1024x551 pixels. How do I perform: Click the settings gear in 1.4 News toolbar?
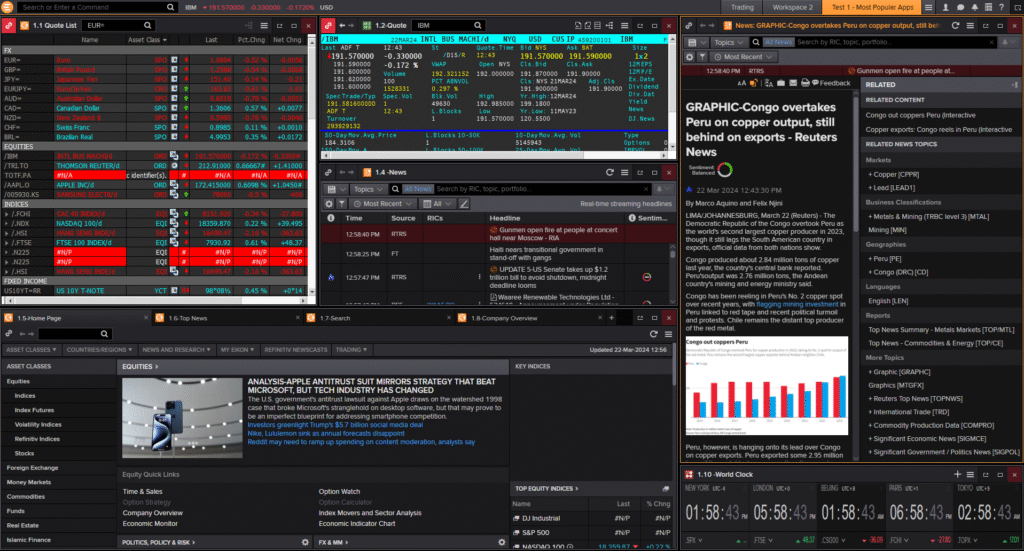[329, 203]
